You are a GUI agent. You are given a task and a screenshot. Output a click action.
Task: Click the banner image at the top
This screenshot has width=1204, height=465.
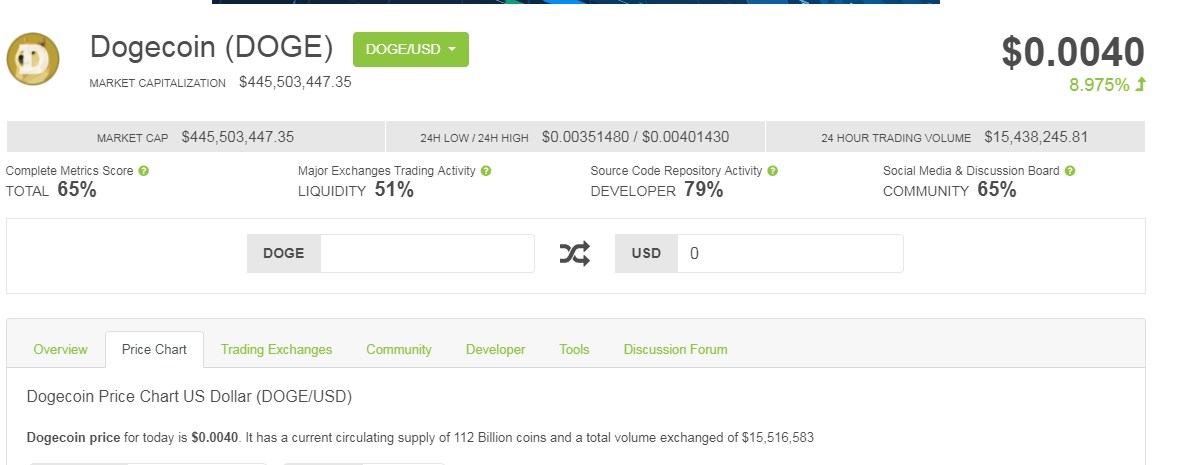[x=575, y=2]
